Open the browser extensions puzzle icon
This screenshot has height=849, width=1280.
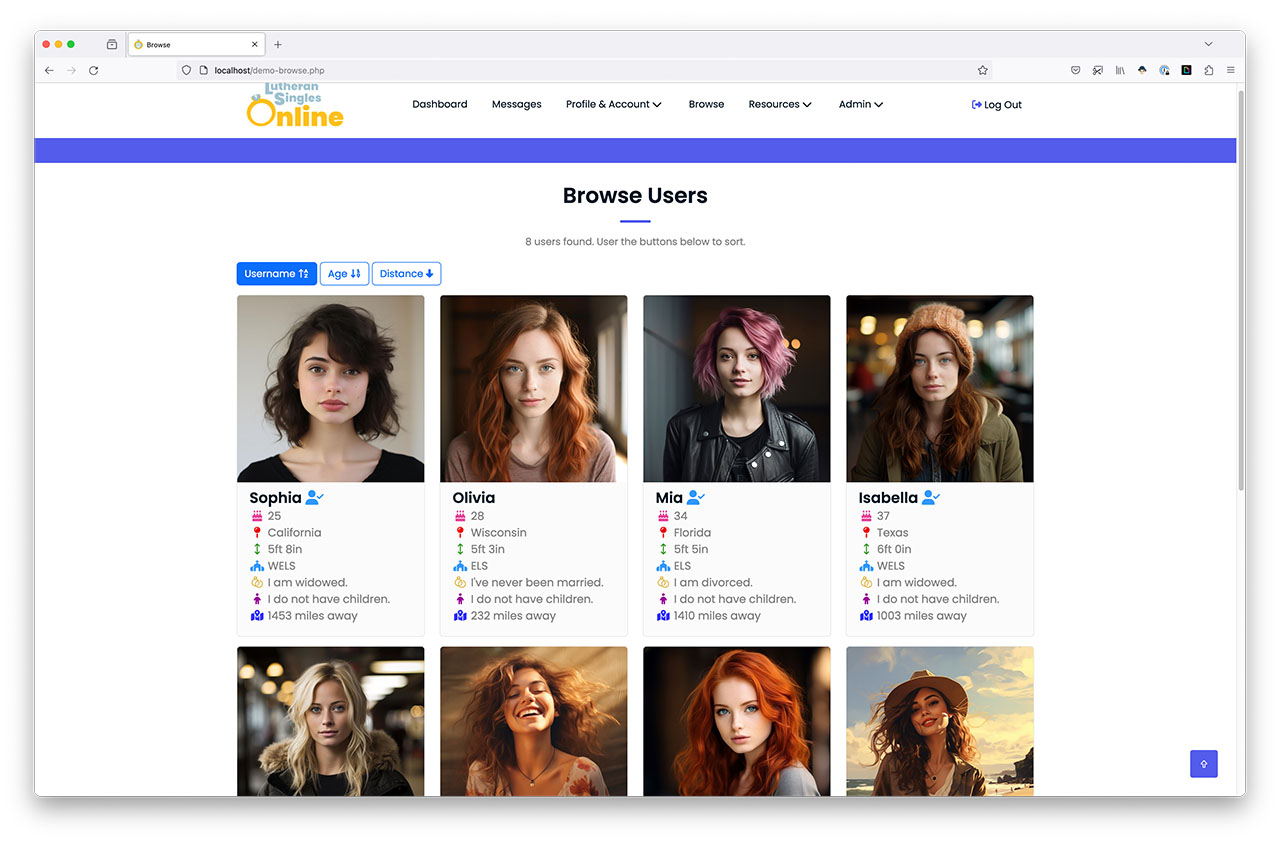point(1209,70)
